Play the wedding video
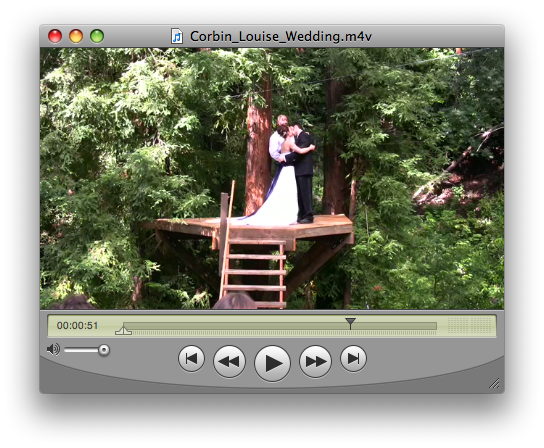 272,363
